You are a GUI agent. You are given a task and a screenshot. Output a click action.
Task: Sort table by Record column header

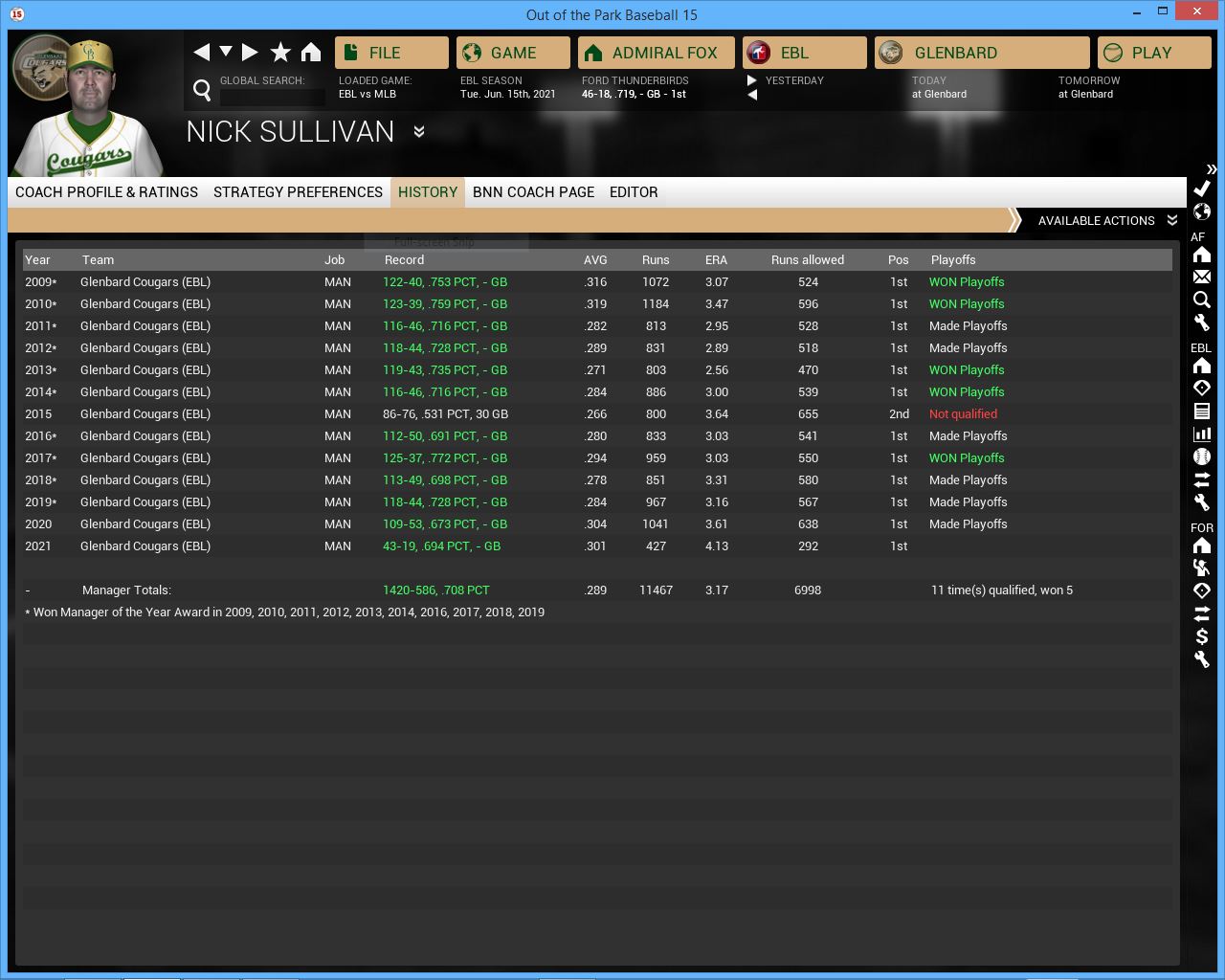[404, 260]
